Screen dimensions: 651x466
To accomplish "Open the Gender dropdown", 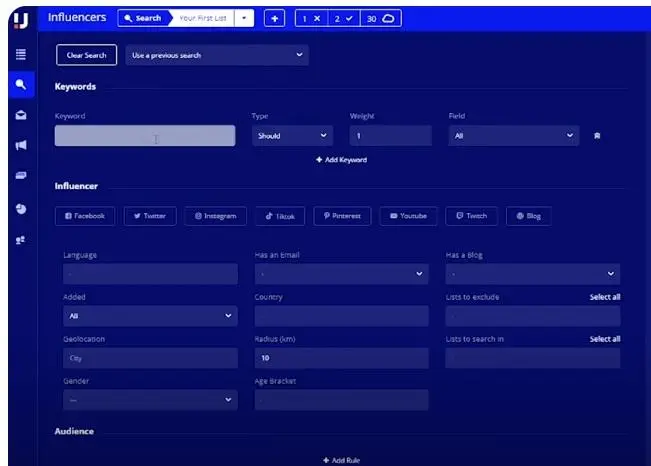I will tap(150, 400).
